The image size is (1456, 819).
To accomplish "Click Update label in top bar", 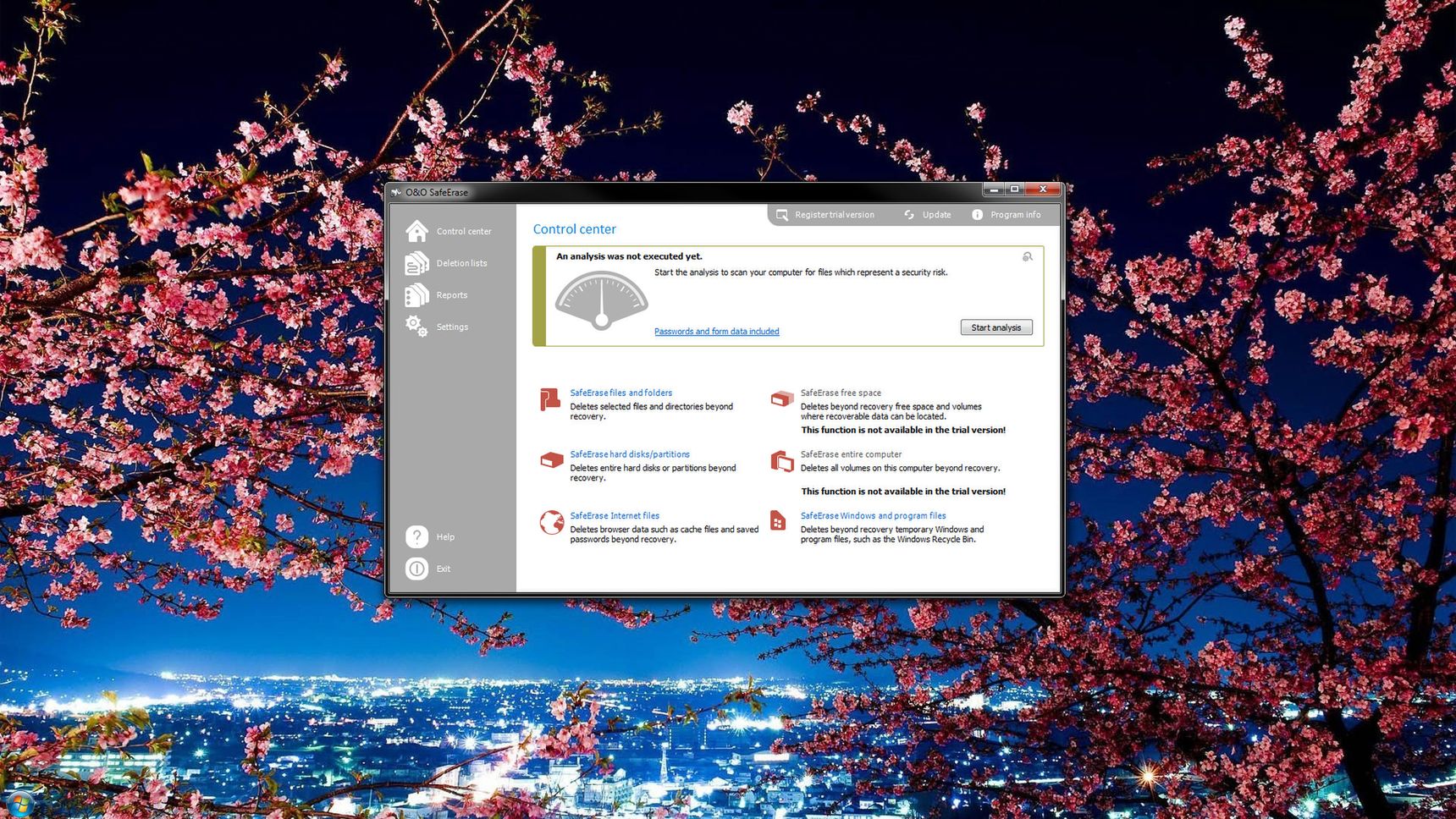I will coord(936,215).
